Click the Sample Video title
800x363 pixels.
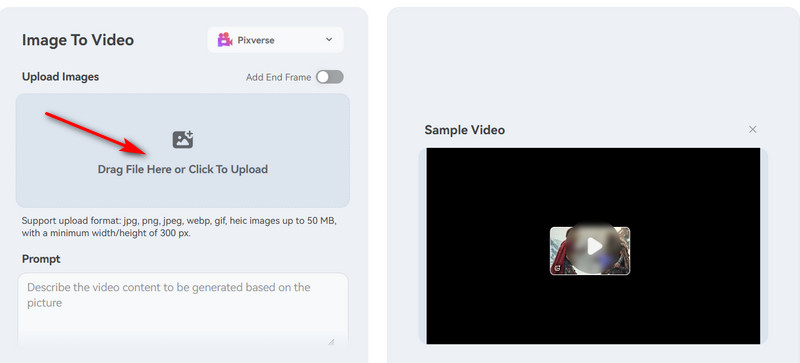pyautogui.click(x=465, y=130)
